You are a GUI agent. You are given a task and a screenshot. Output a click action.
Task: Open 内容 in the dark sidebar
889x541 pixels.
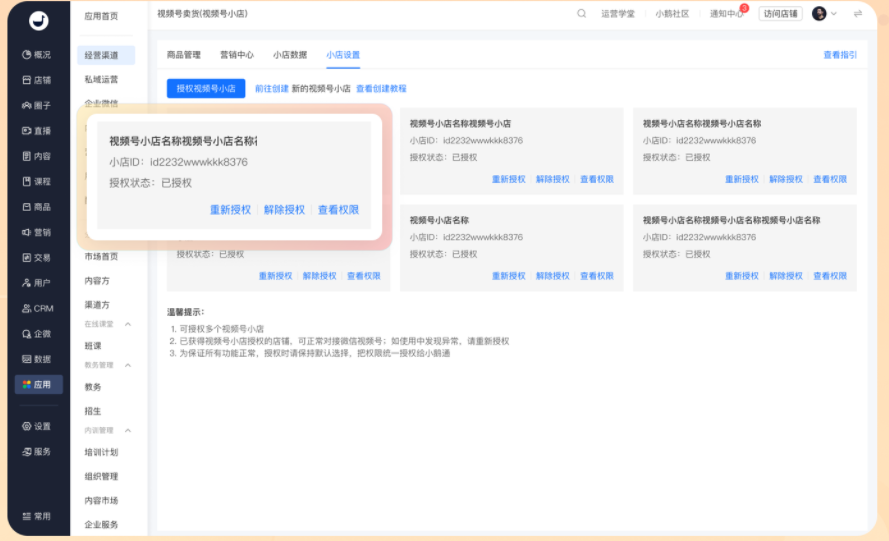tap(37, 156)
